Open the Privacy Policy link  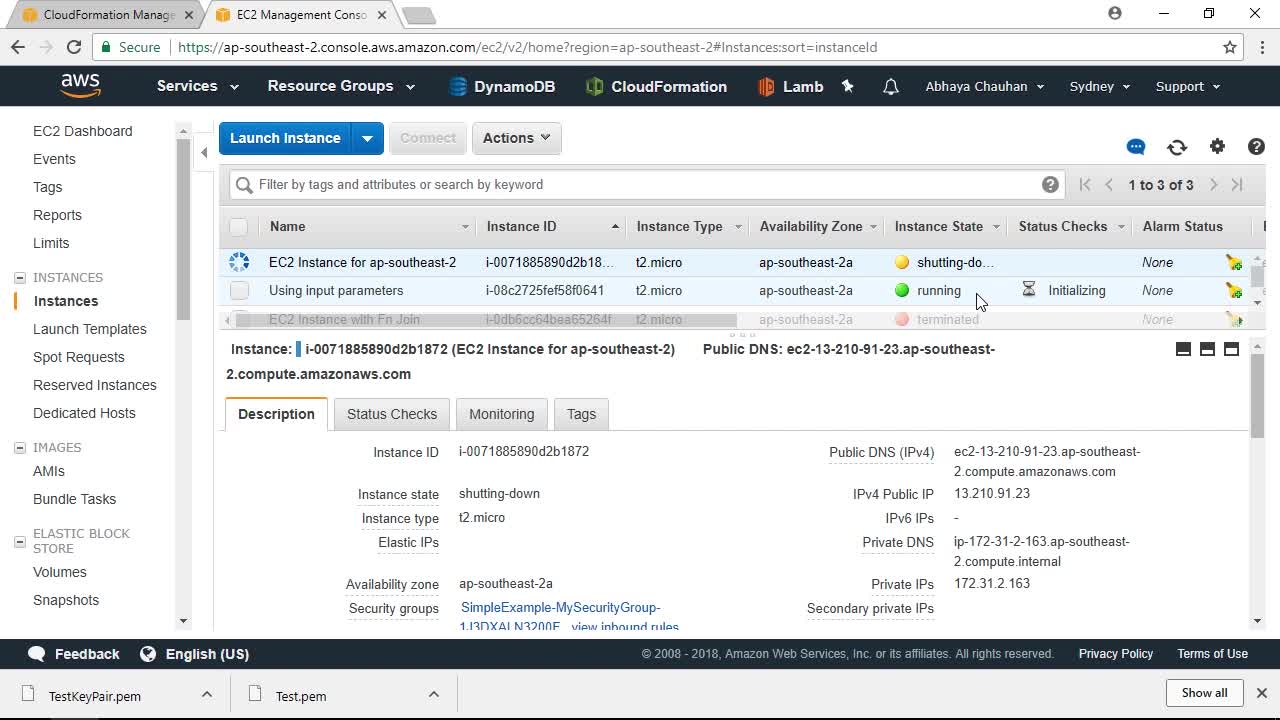[1116, 654]
